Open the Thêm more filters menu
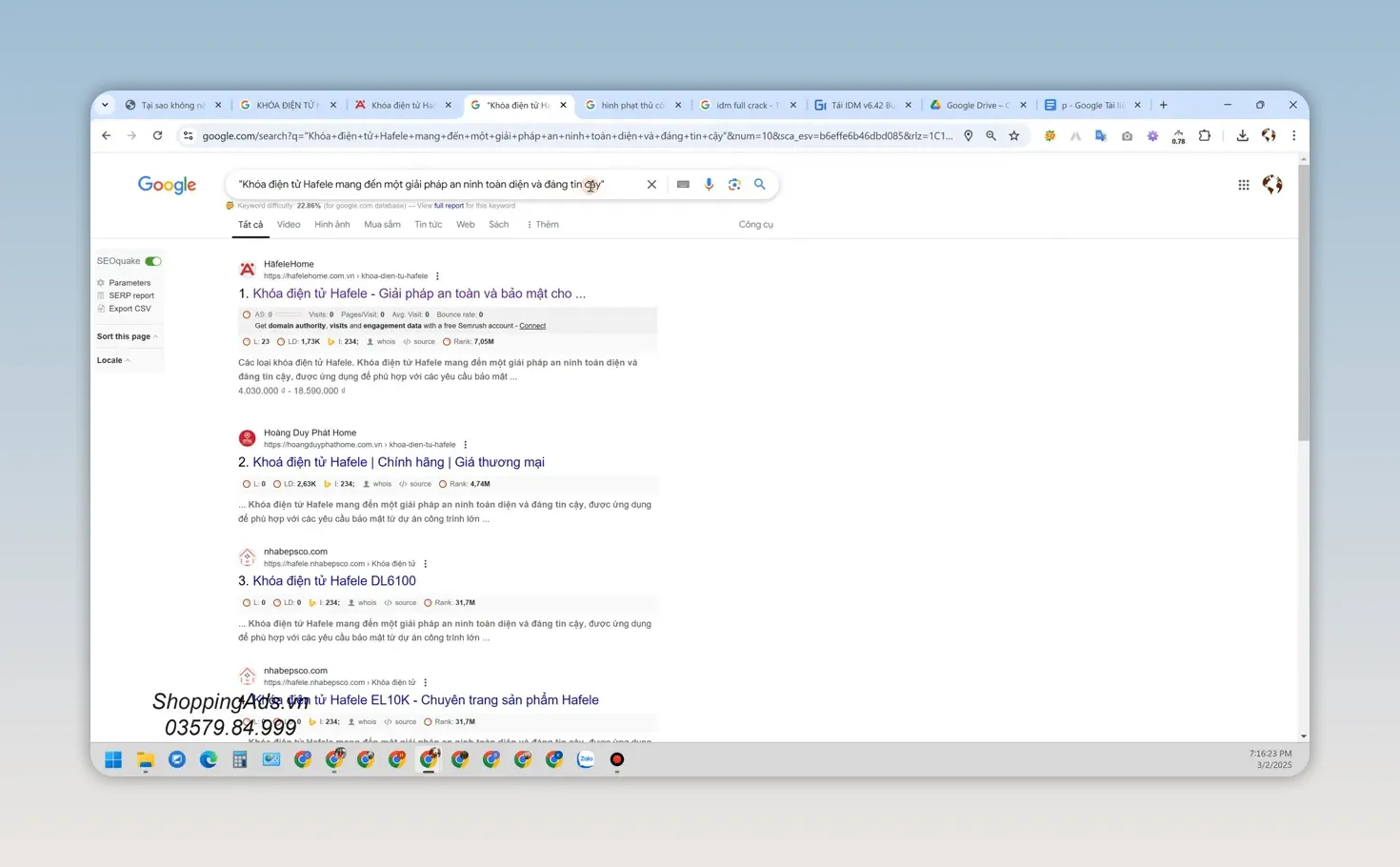This screenshot has width=1400, height=867. tap(543, 225)
